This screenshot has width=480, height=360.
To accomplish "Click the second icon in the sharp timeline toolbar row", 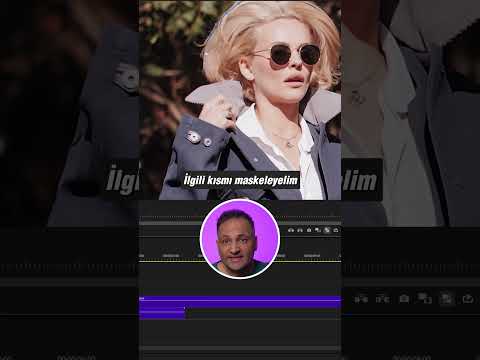I will tap(300, 230).
